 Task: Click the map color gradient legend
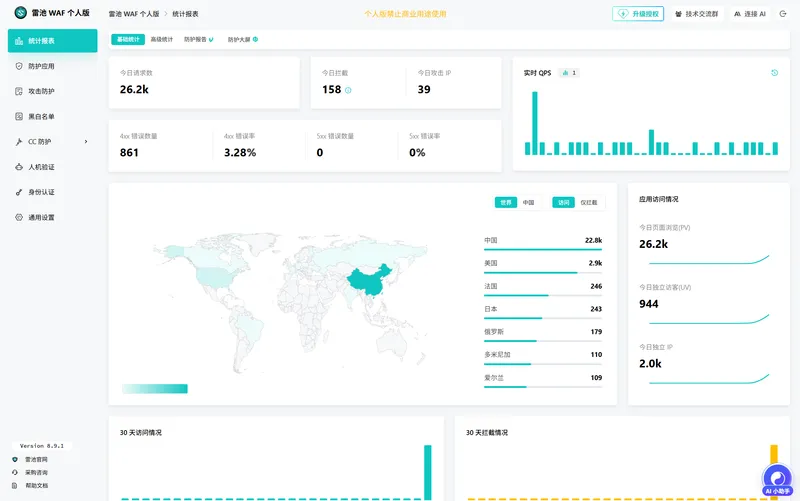tap(155, 389)
